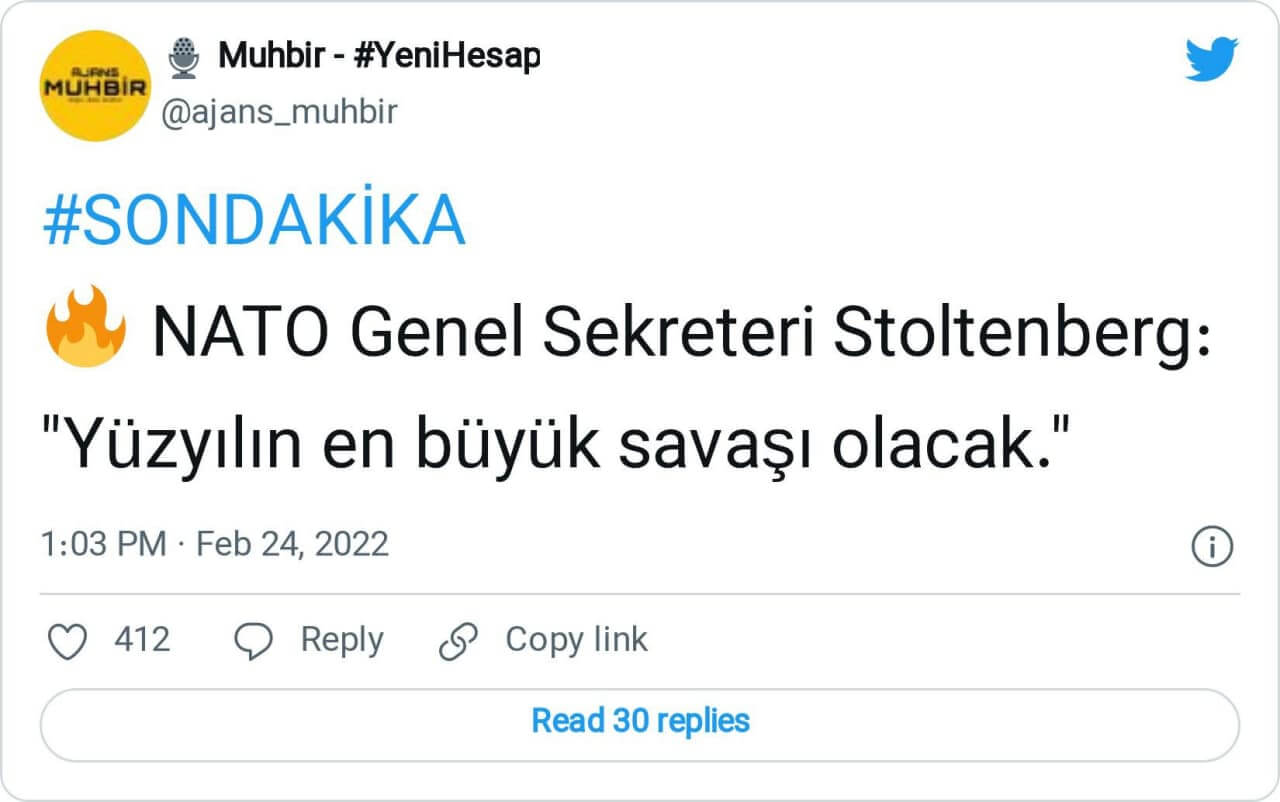The width and height of the screenshot is (1280, 802).
Task: Click the microphone emoji beside the account name
Action: pos(183,57)
